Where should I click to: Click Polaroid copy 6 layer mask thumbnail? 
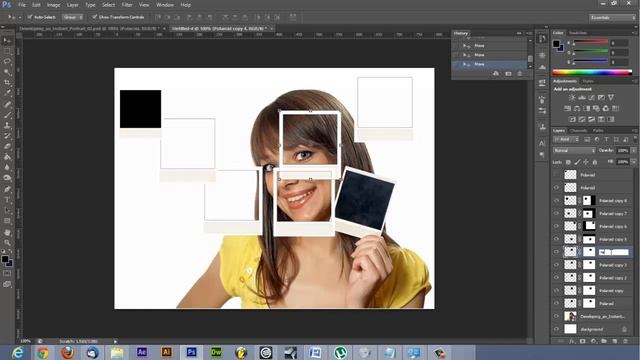tap(589, 226)
